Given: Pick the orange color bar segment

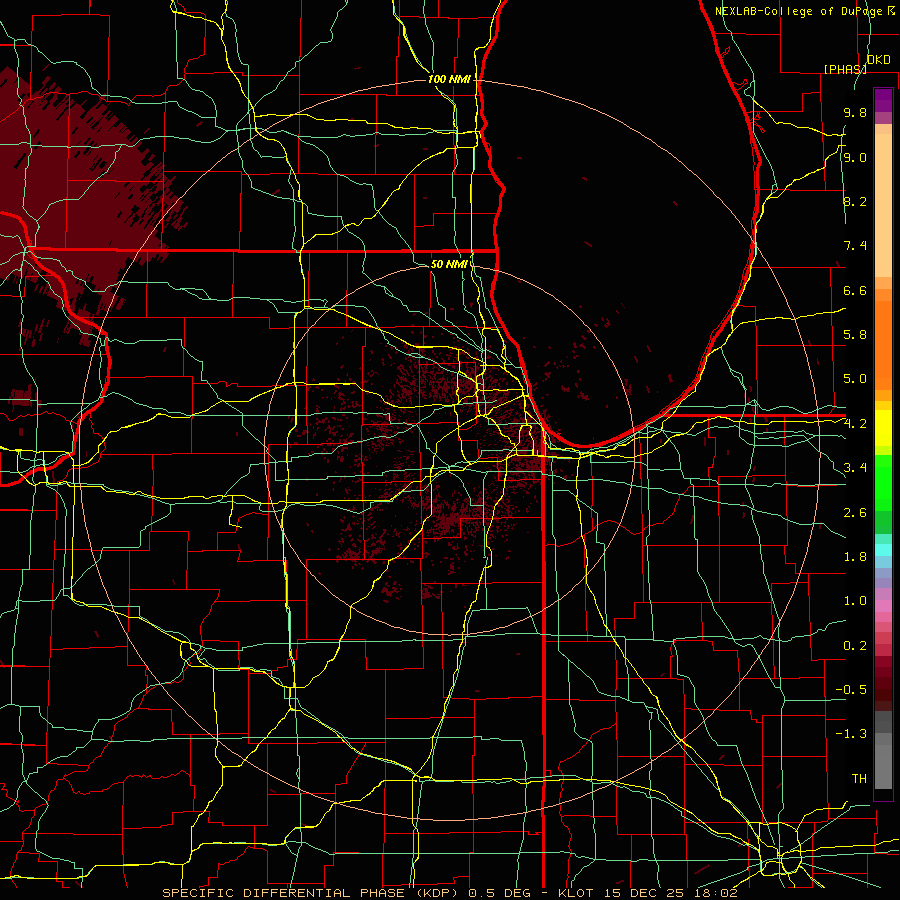Looking at the screenshot, I should point(883,344).
